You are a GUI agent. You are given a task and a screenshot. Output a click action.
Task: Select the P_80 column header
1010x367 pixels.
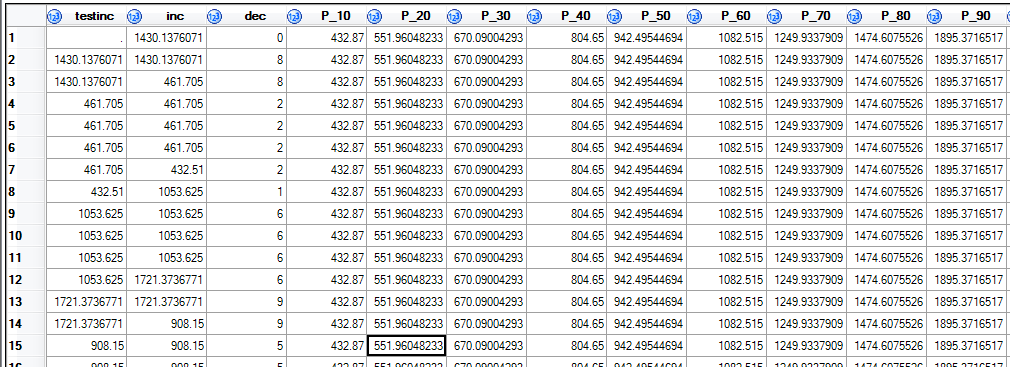click(x=886, y=15)
